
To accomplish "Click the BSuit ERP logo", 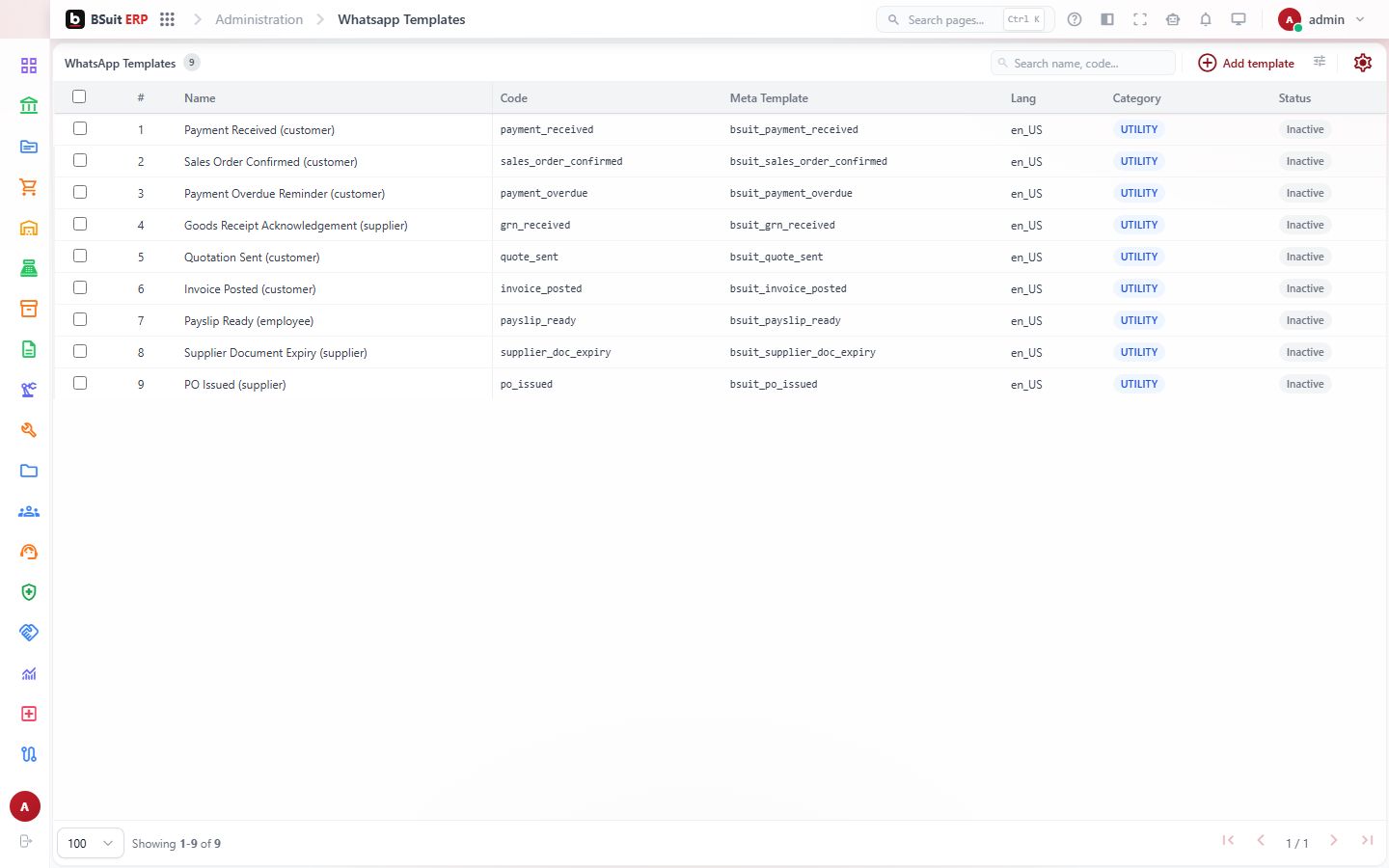I will click(x=107, y=19).
